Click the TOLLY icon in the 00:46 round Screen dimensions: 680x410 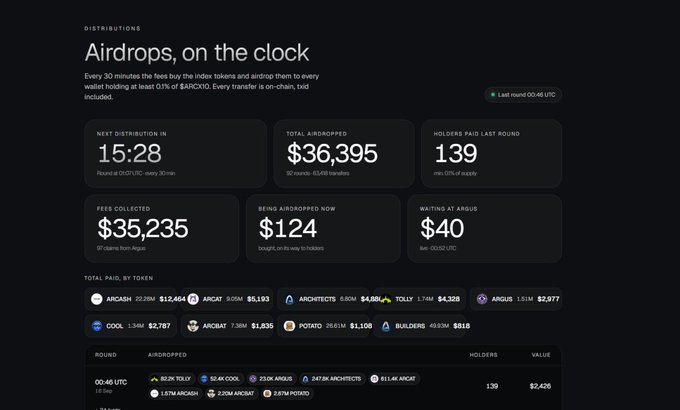click(154, 379)
